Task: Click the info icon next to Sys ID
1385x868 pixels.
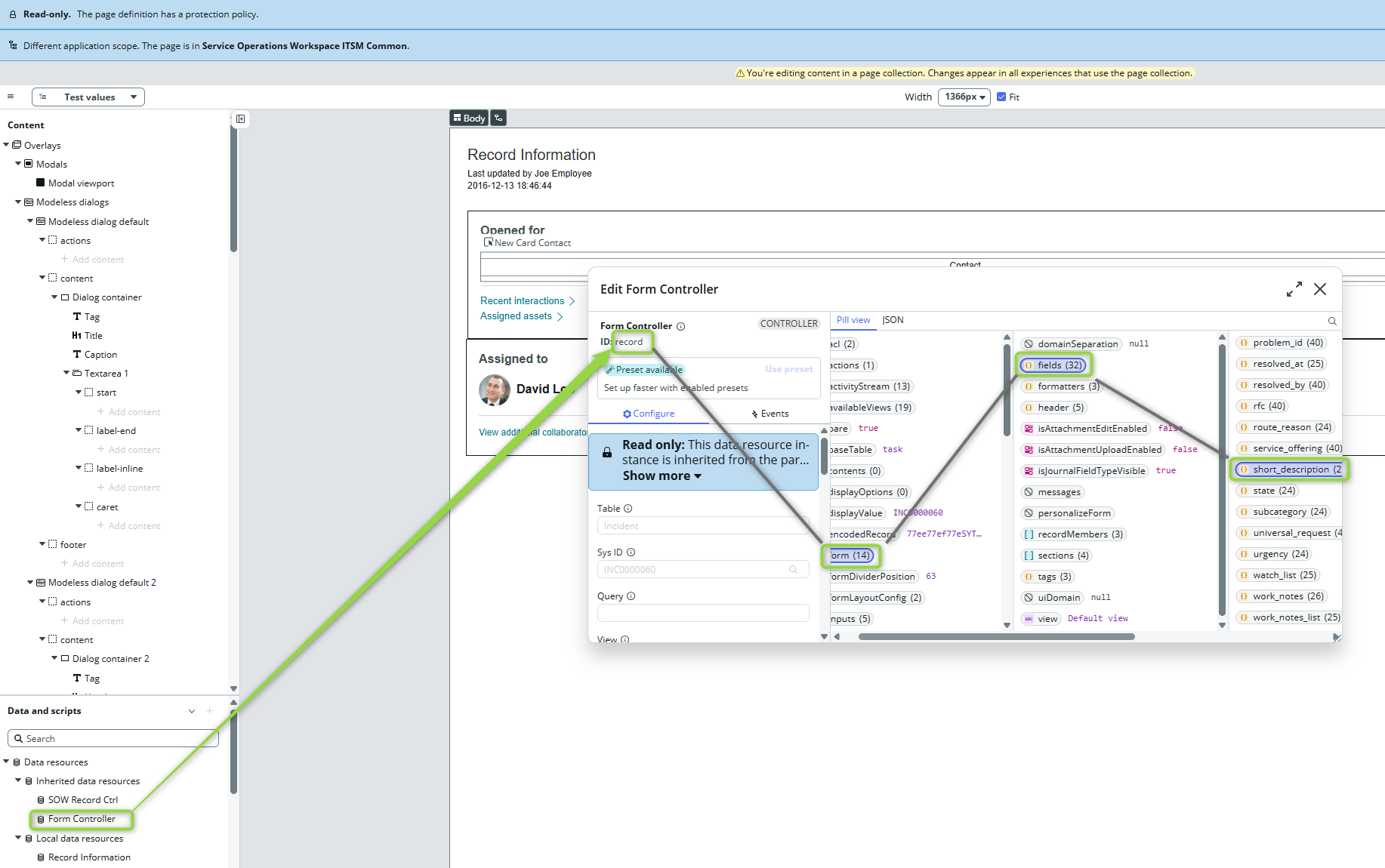Action: [x=631, y=553]
